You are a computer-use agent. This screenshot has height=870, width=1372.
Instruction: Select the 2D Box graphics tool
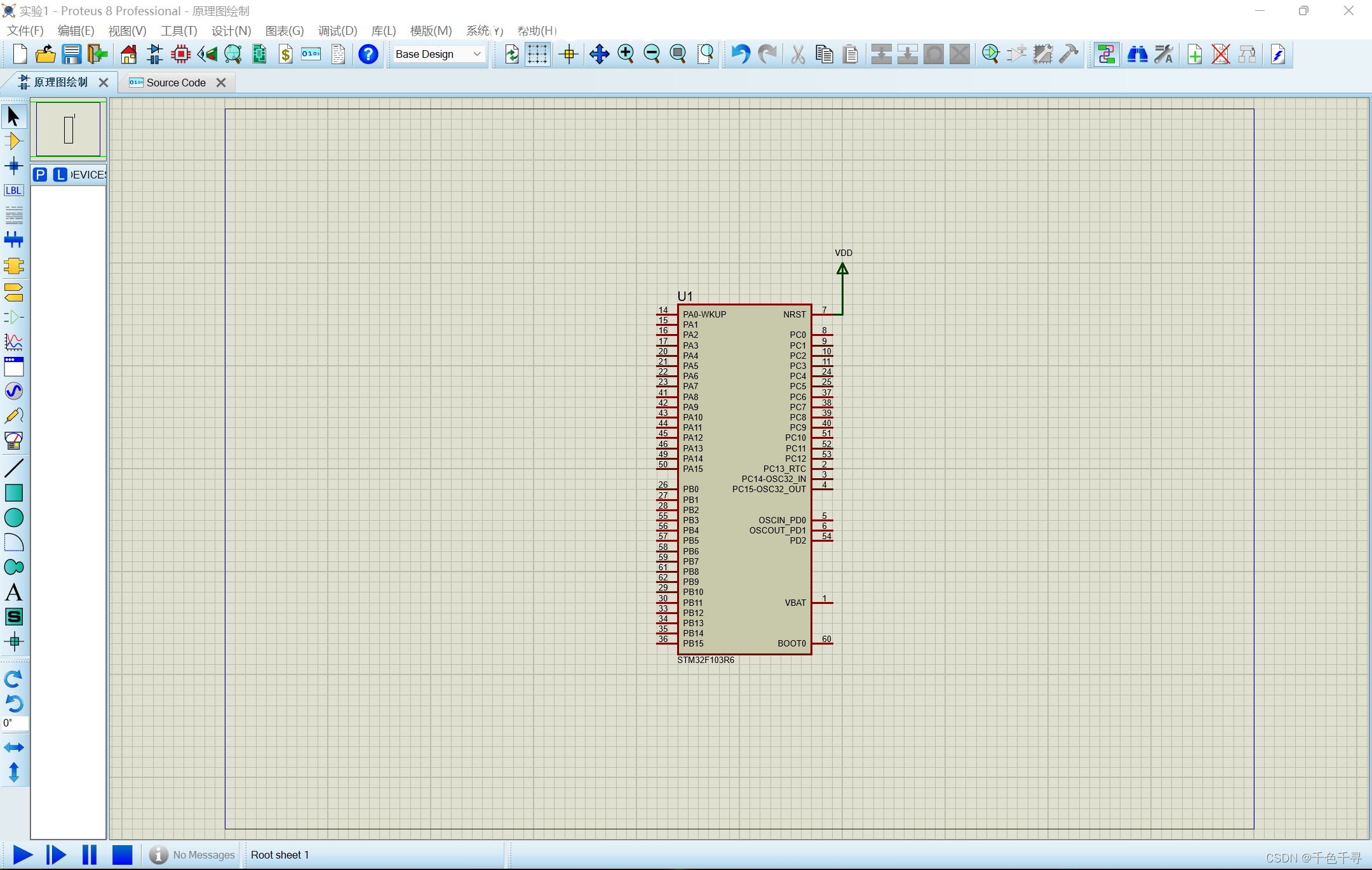(13, 493)
